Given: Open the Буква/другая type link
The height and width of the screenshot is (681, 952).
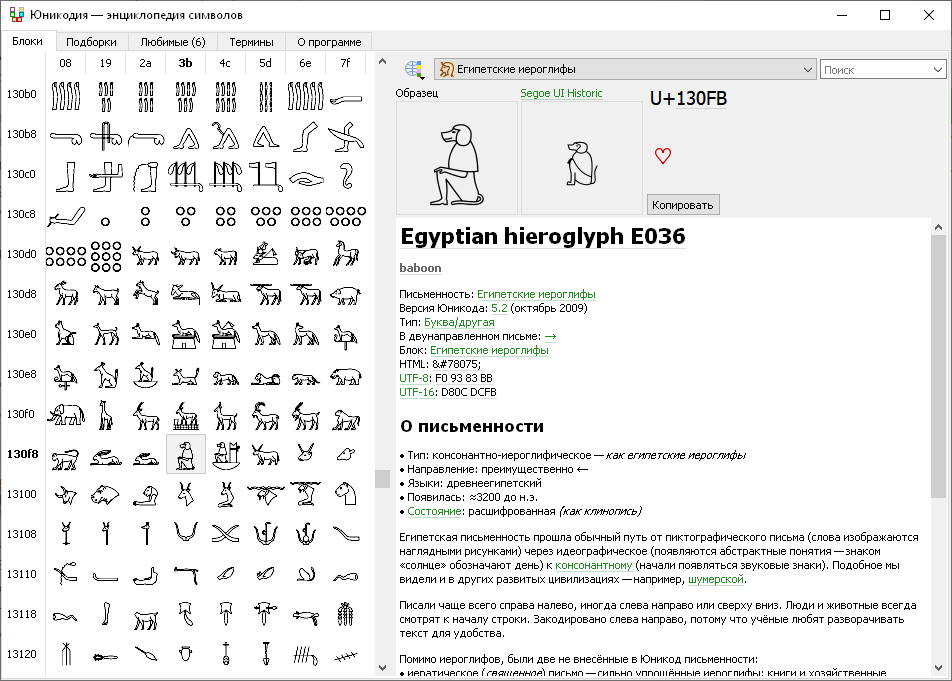Looking at the screenshot, I should point(459,322).
